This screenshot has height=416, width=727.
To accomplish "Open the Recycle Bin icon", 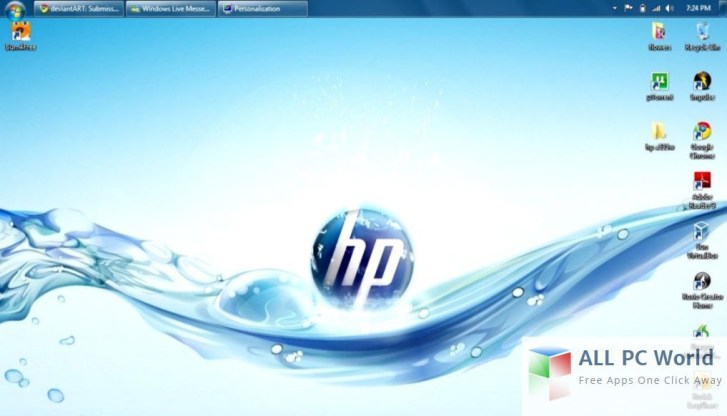I will tap(702, 36).
